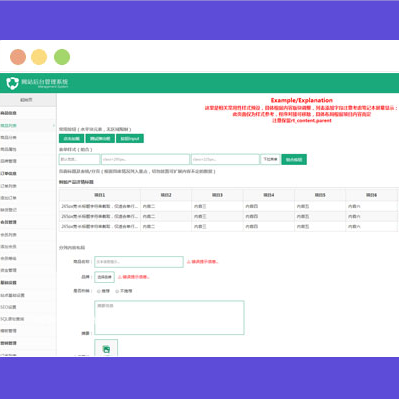The image size is (399, 399).
Task: Open the 选择品牌 brand selector
Action: coord(104,277)
